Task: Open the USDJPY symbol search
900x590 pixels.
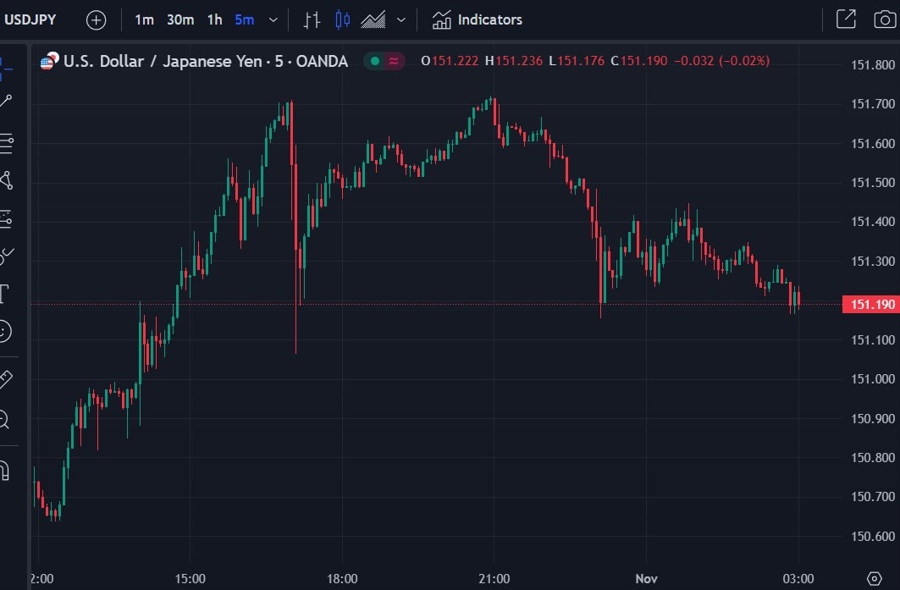Action: 30,20
